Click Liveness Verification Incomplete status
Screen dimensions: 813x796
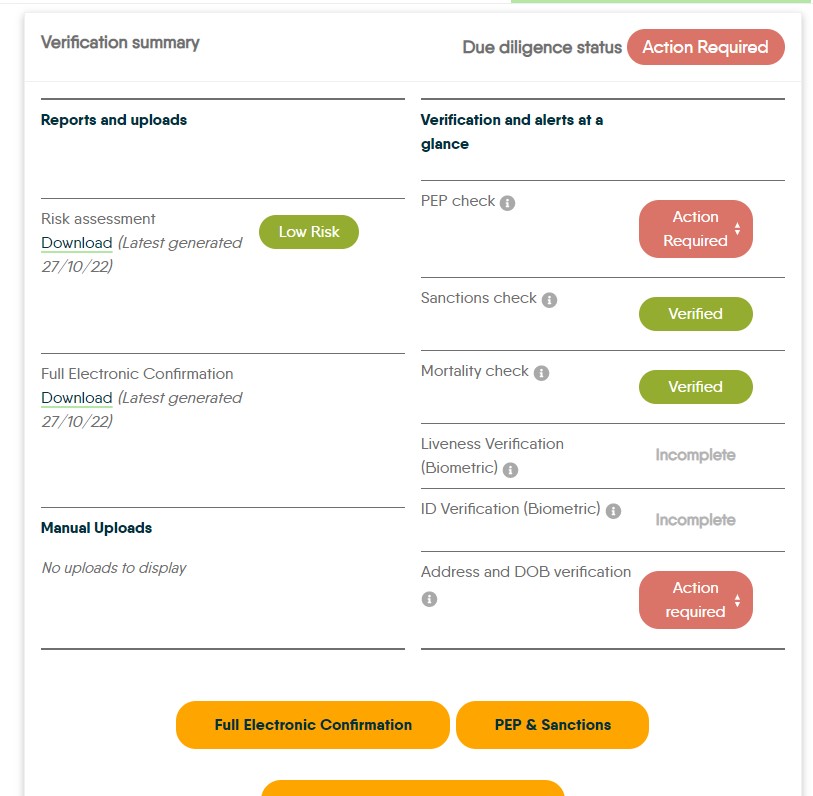click(x=695, y=455)
